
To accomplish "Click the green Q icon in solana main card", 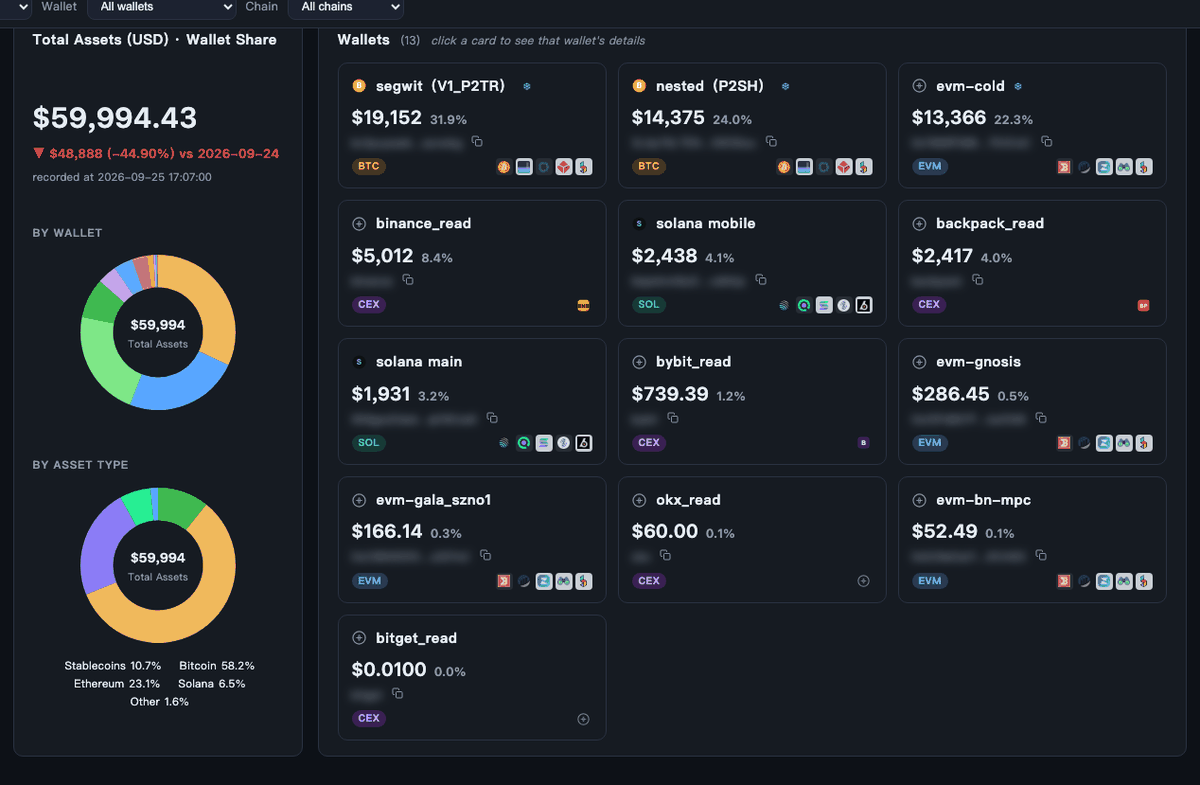I will pyautogui.click(x=524, y=443).
